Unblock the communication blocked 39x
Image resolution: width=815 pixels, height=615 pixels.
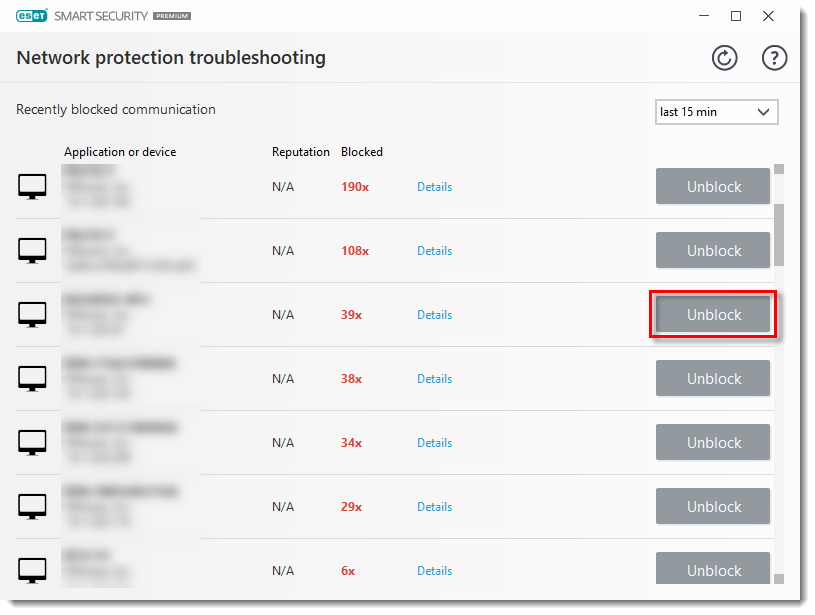click(713, 315)
